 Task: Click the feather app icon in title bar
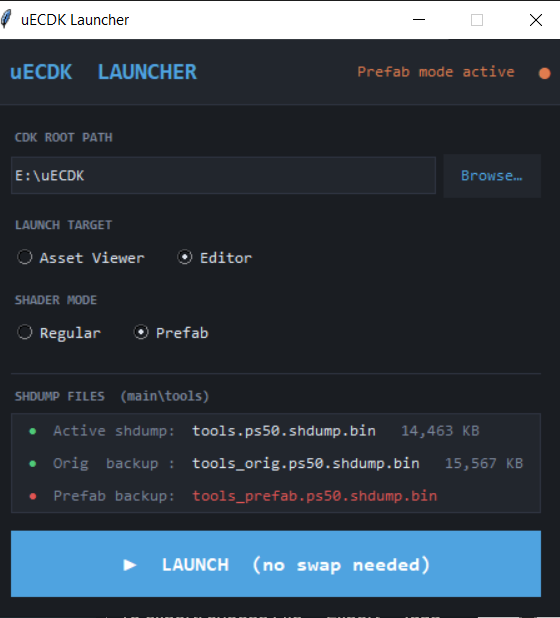6,19
